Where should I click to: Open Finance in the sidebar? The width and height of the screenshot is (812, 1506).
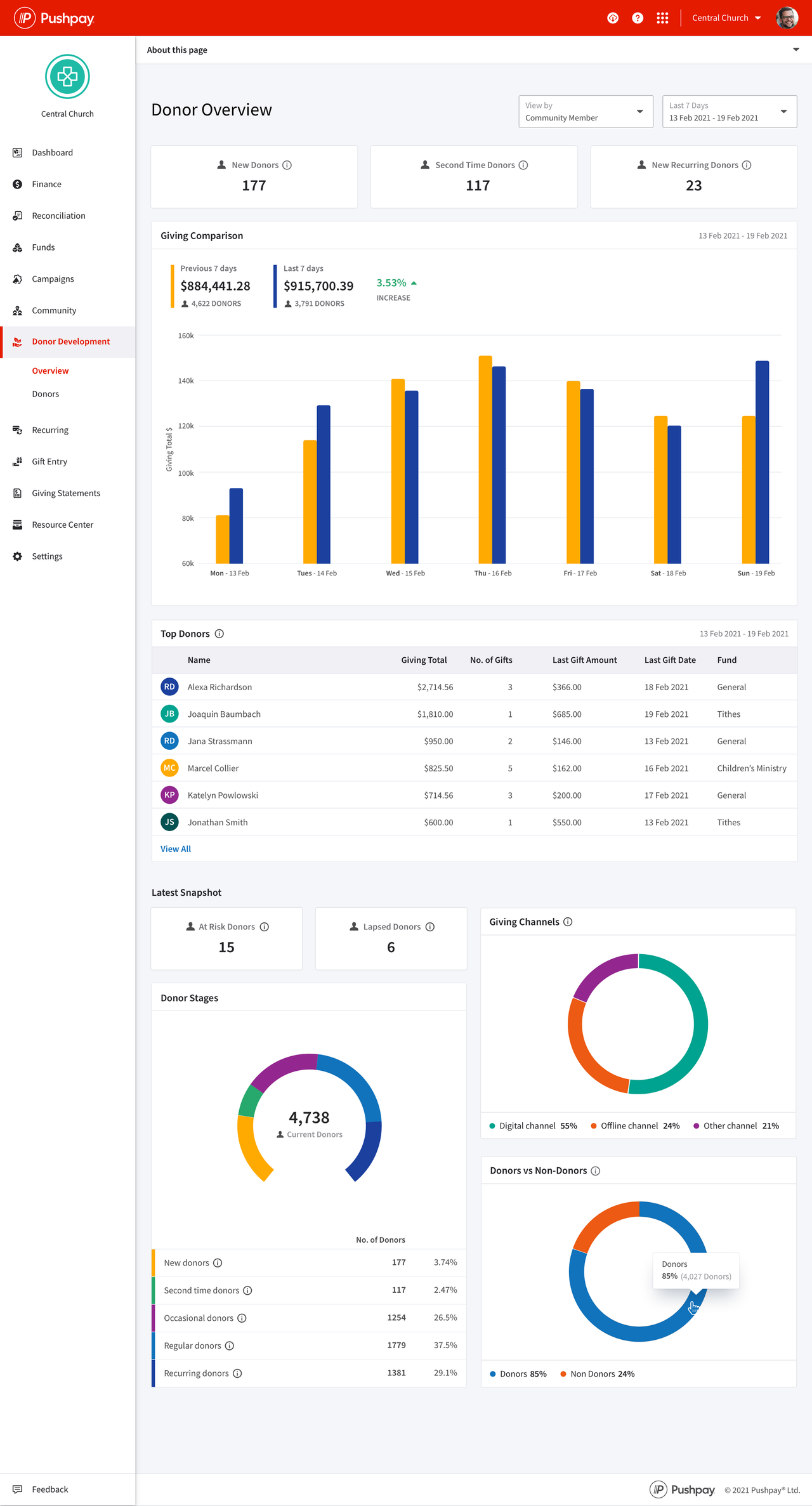tap(47, 184)
